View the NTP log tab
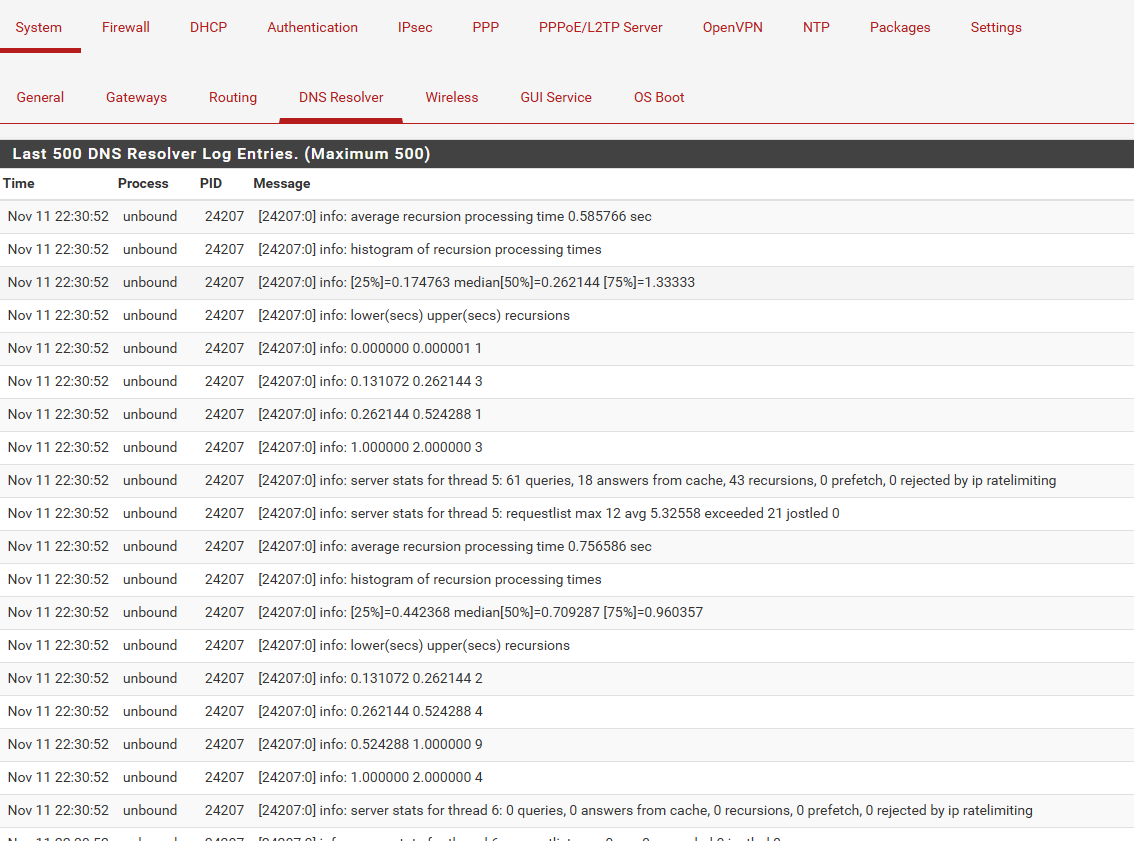 tap(816, 27)
